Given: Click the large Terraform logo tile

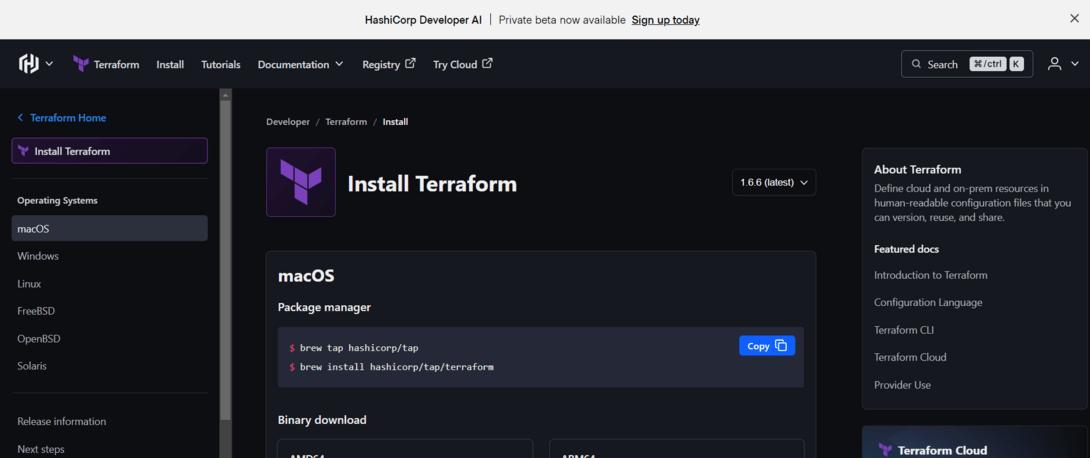Looking at the screenshot, I should pyautogui.click(x=301, y=182).
